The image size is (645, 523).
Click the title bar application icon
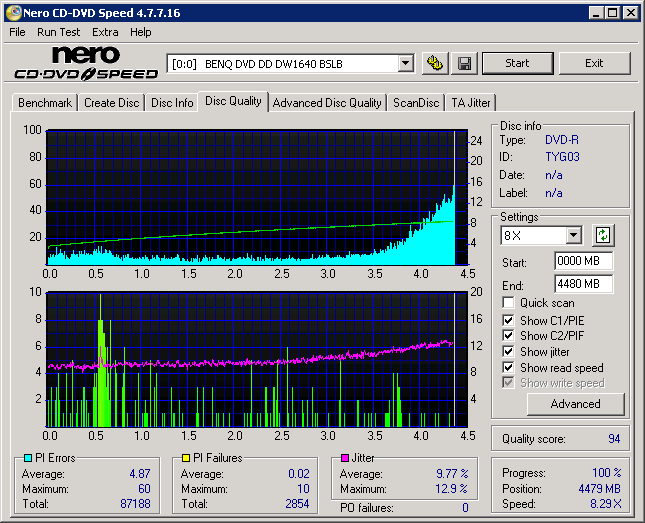coord(12,13)
